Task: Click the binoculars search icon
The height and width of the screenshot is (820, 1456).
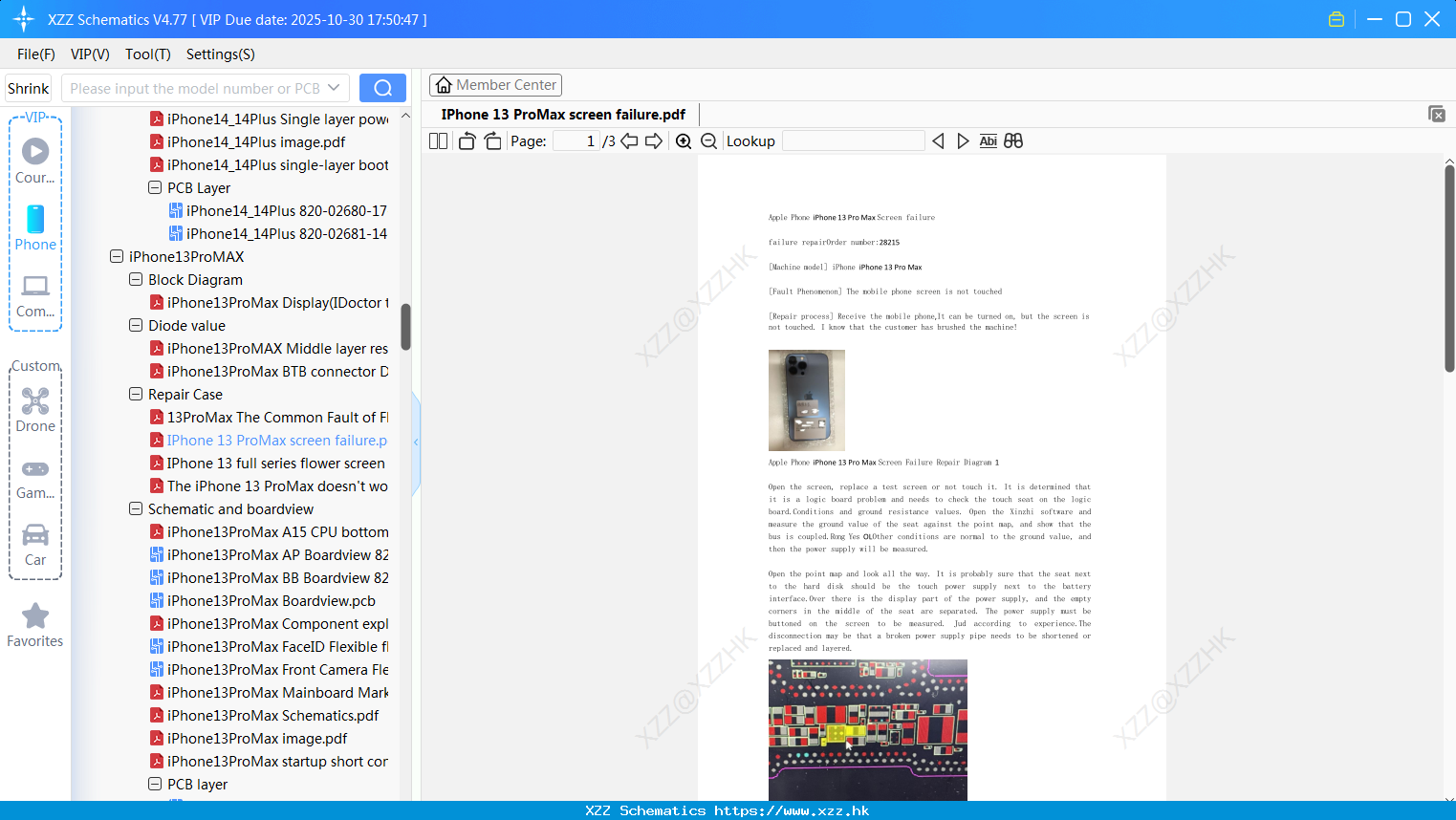Action: tap(1013, 141)
